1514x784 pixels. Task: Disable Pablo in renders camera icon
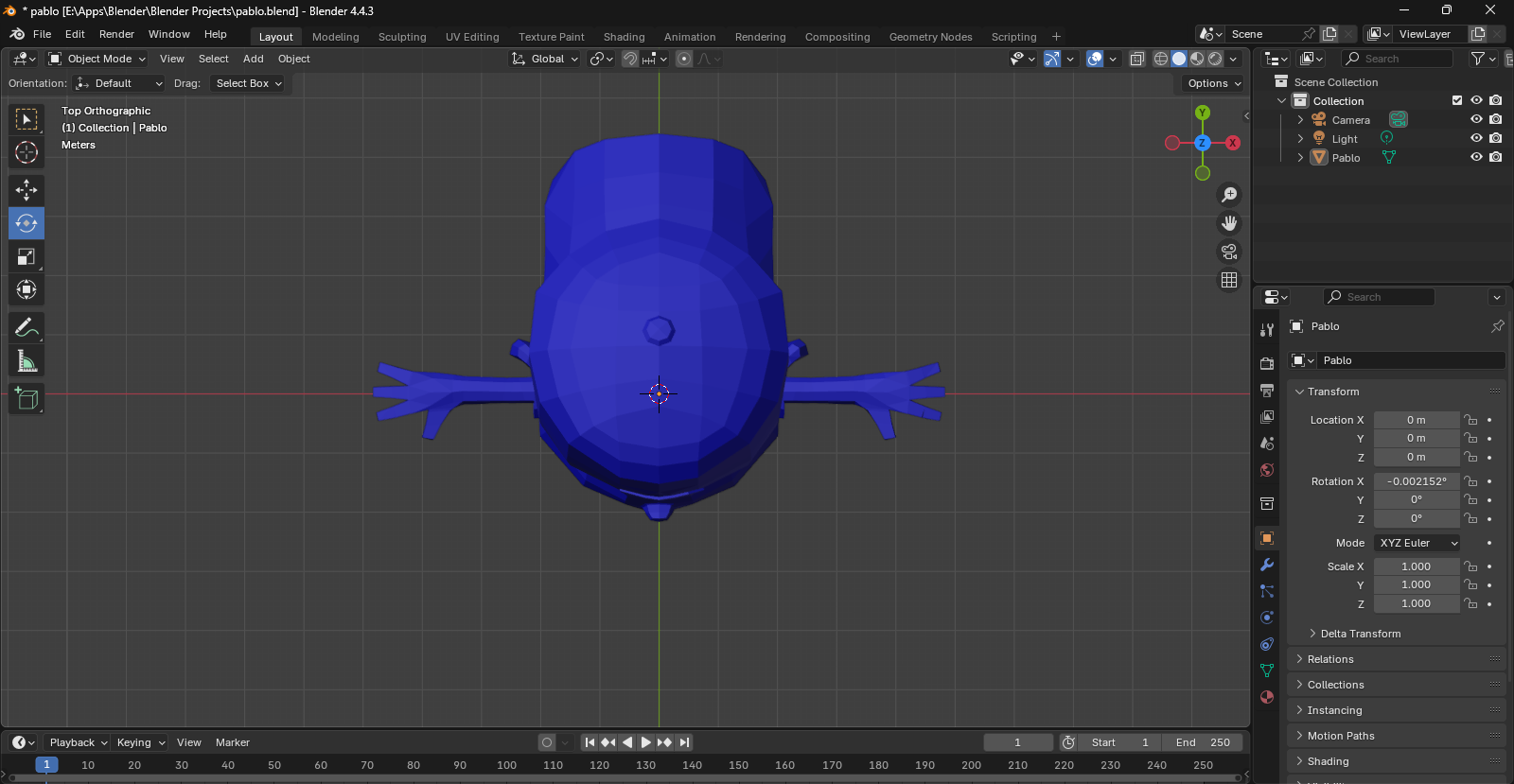1495,157
